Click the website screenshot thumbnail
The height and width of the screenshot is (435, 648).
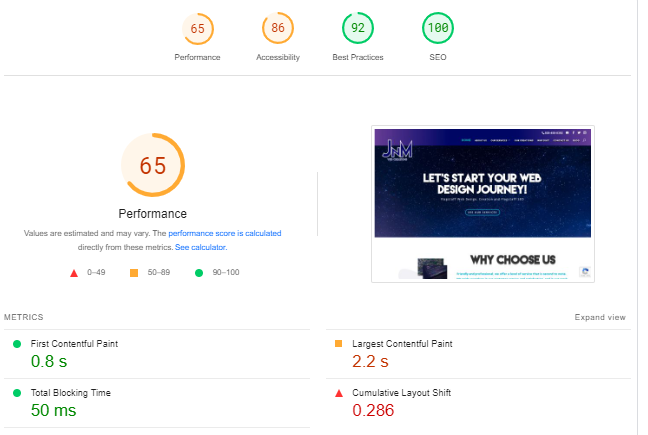click(483, 203)
